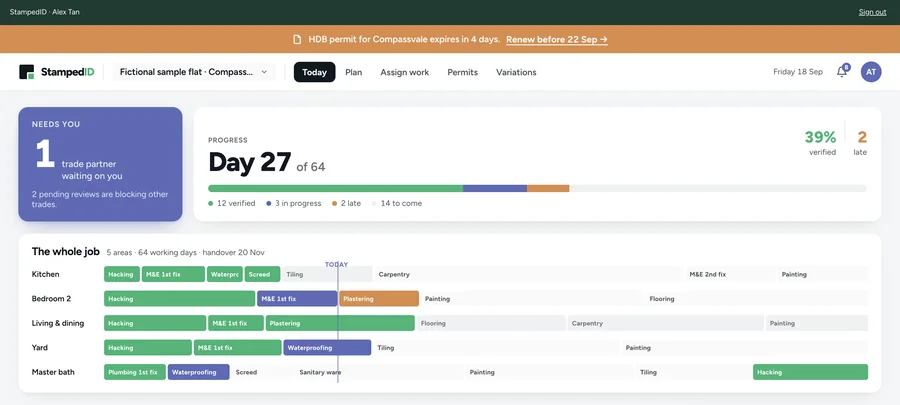Open Living & dining Carpentry task

(x=666, y=323)
